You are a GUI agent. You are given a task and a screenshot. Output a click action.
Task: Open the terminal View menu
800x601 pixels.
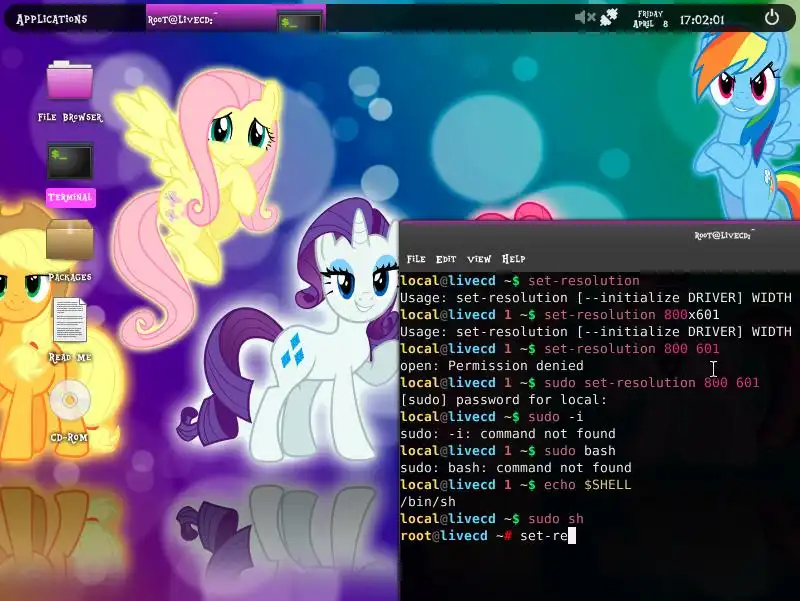tap(479, 259)
